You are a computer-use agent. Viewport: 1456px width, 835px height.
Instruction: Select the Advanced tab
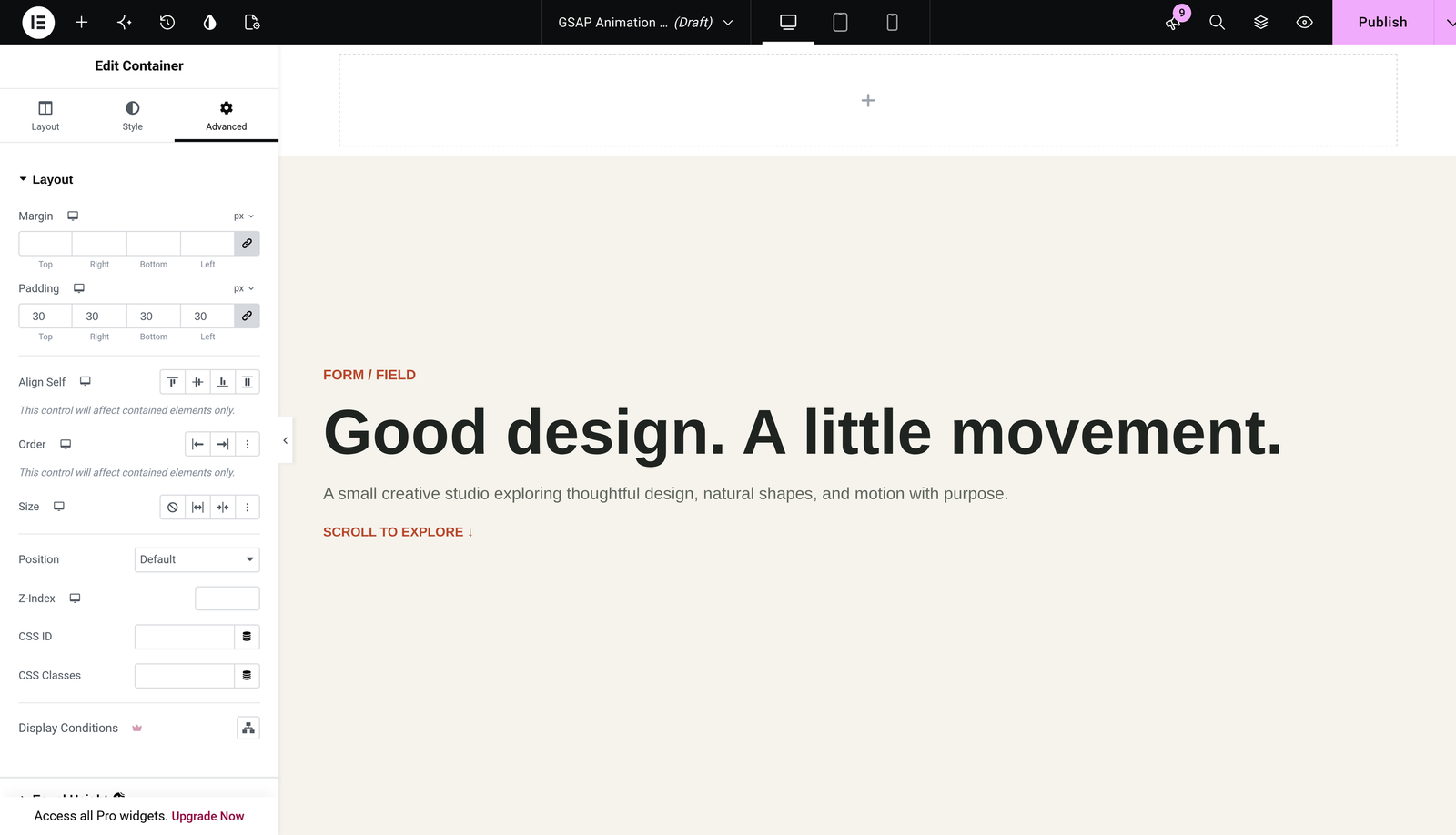point(227,116)
